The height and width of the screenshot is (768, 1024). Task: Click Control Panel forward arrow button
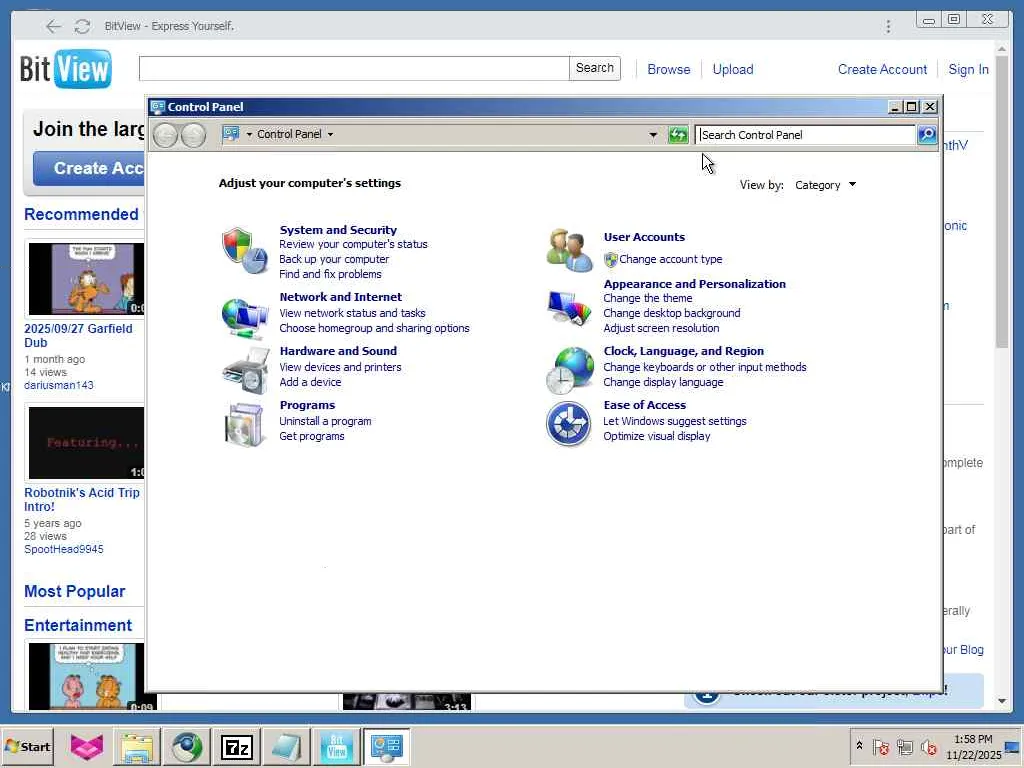click(193, 135)
